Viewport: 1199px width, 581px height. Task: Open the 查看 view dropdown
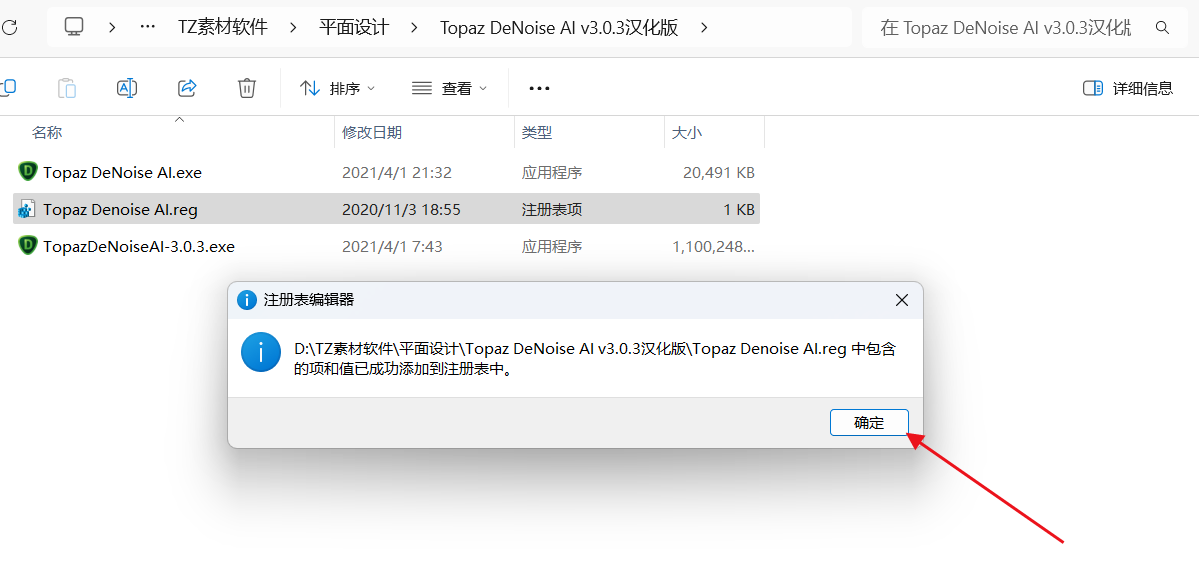click(450, 88)
